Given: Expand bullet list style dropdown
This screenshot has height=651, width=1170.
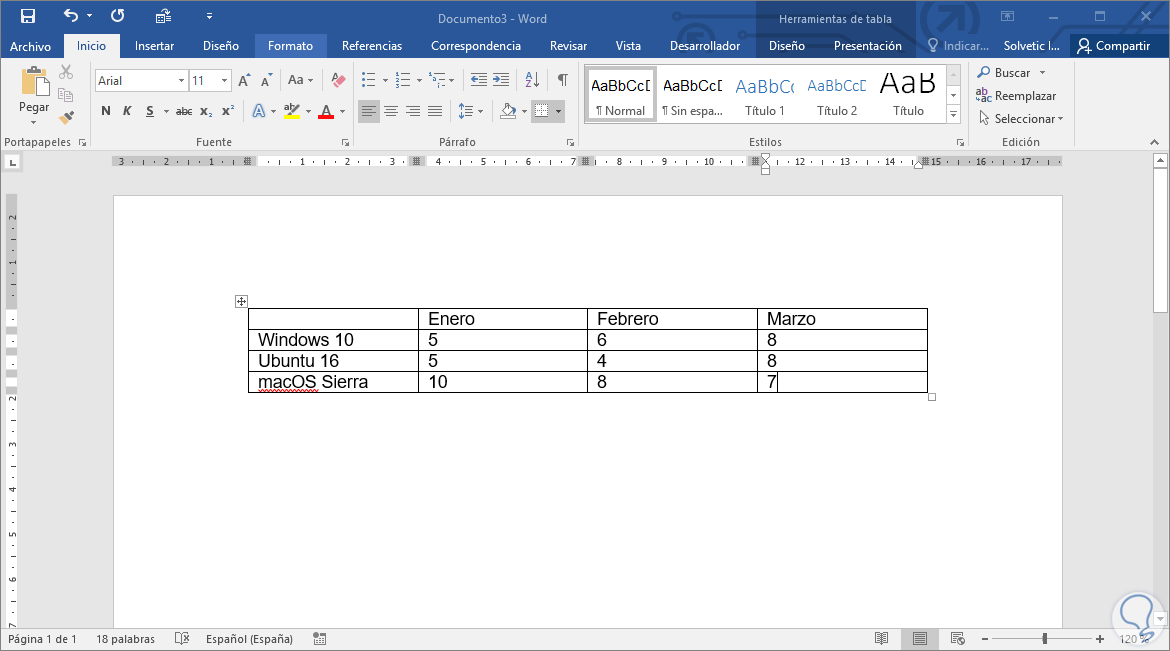Looking at the screenshot, I should click(386, 81).
